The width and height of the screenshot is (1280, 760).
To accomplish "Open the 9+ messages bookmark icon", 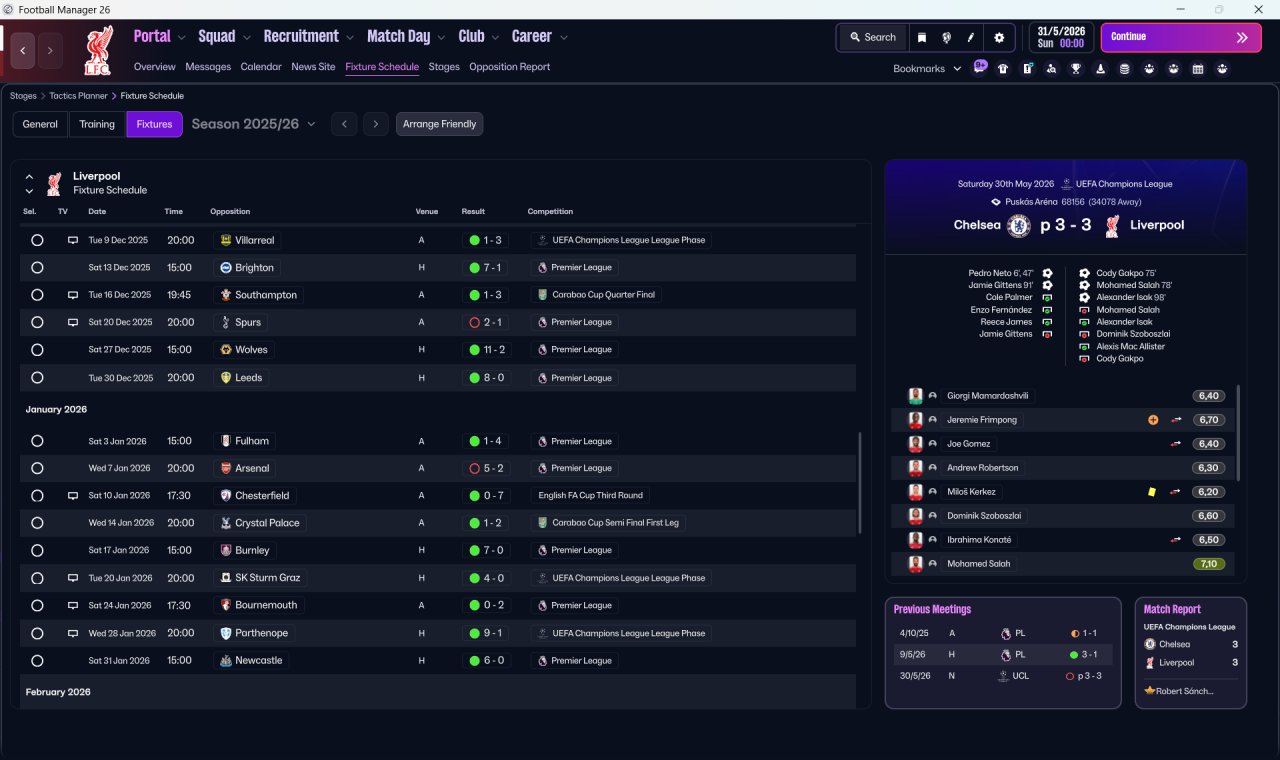I will [x=980, y=67].
